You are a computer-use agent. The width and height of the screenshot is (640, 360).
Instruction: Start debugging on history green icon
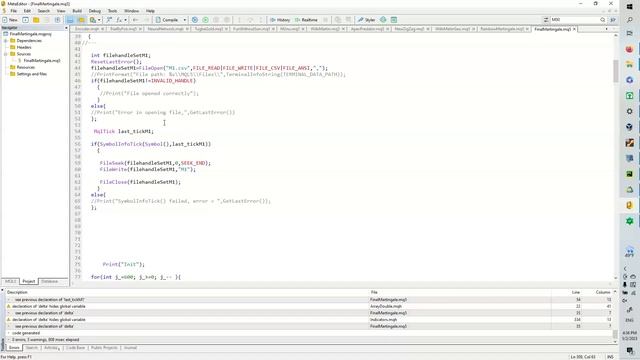(205, 20)
